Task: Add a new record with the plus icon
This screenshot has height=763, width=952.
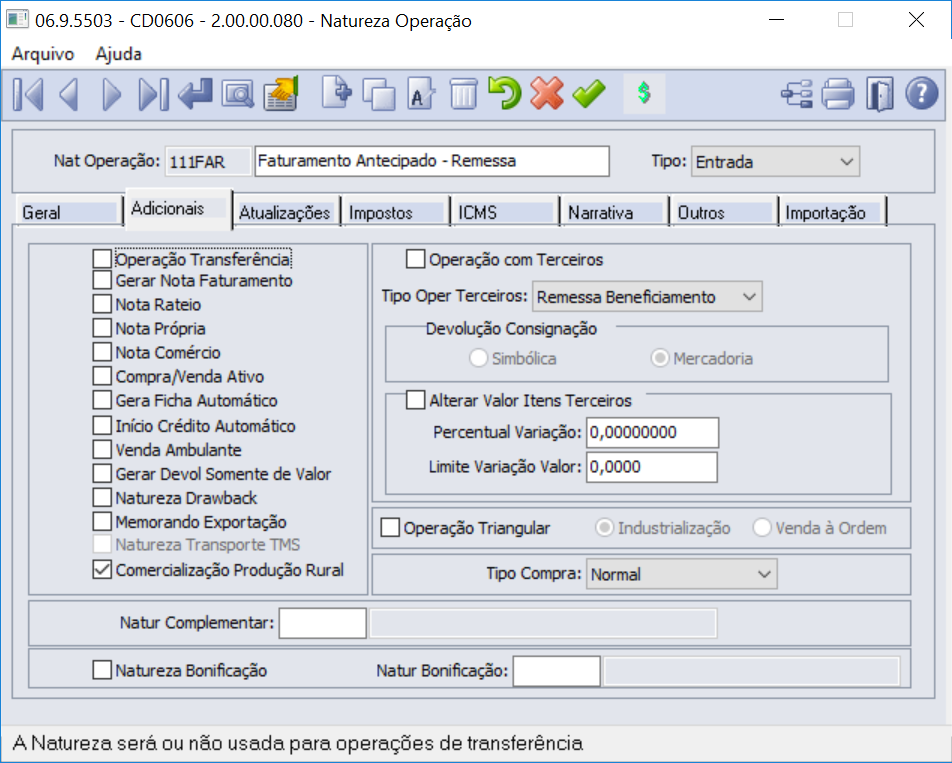Action: [x=336, y=93]
